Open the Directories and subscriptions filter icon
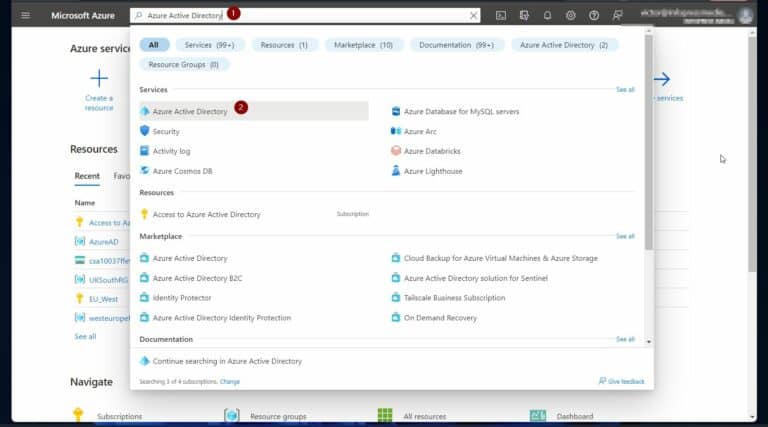Image resolution: width=768 pixels, height=427 pixels. click(524, 16)
